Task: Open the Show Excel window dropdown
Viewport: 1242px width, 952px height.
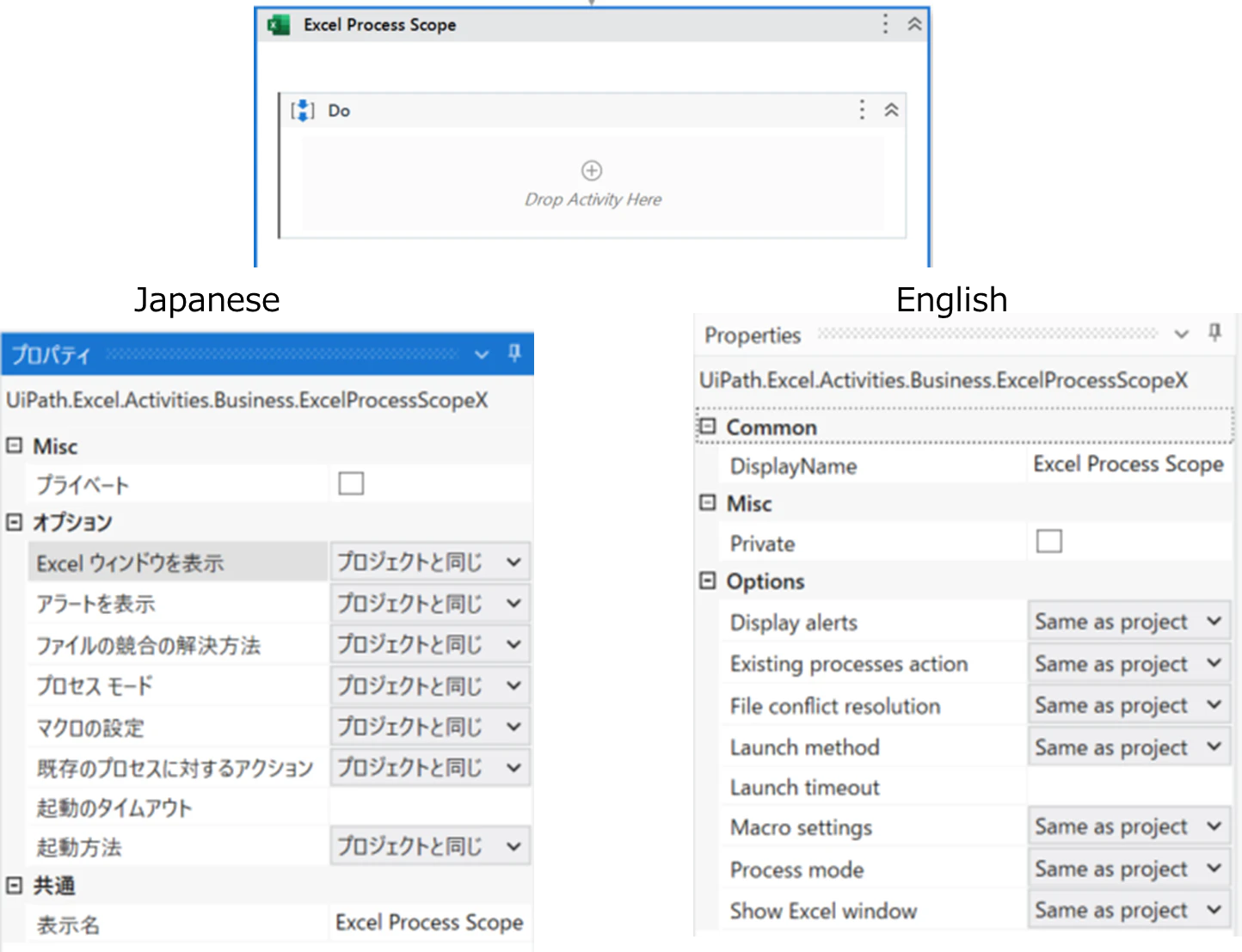Action: point(1128,910)
